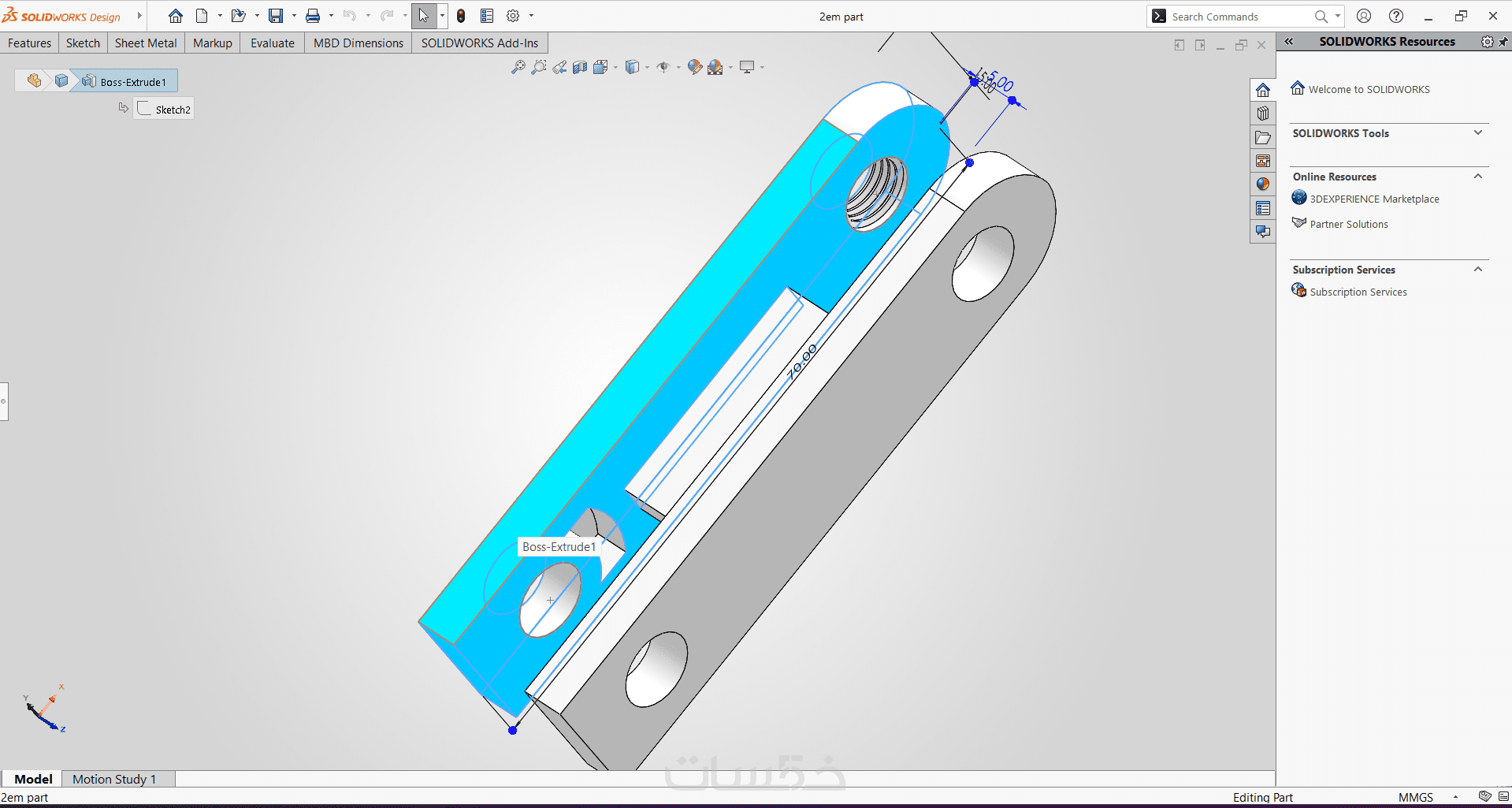Open Design Library tab in task pane
The height and width of the screenshot is (808, 1512).
click(1263, 114)
